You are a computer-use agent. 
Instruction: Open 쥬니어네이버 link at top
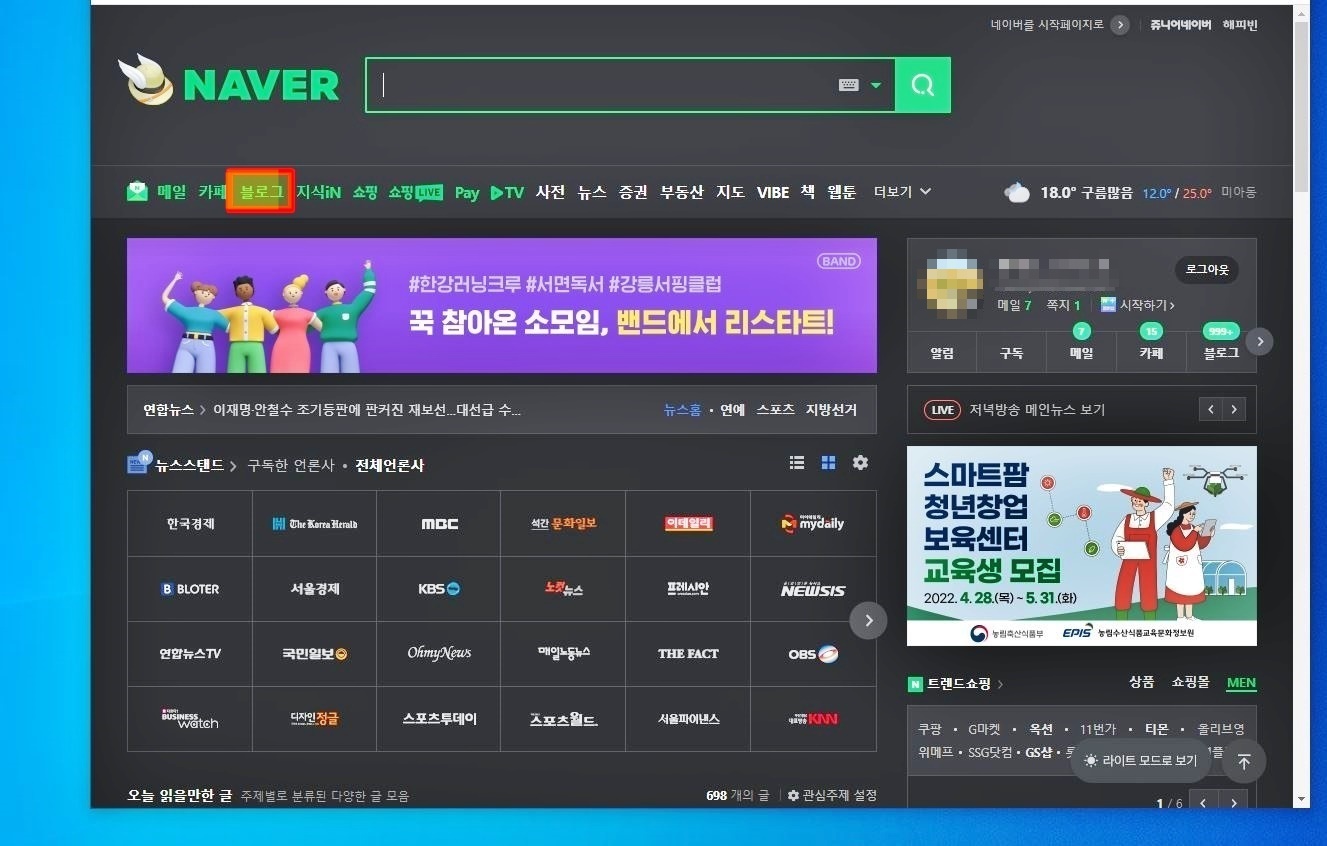click(x=1181, y=25)
